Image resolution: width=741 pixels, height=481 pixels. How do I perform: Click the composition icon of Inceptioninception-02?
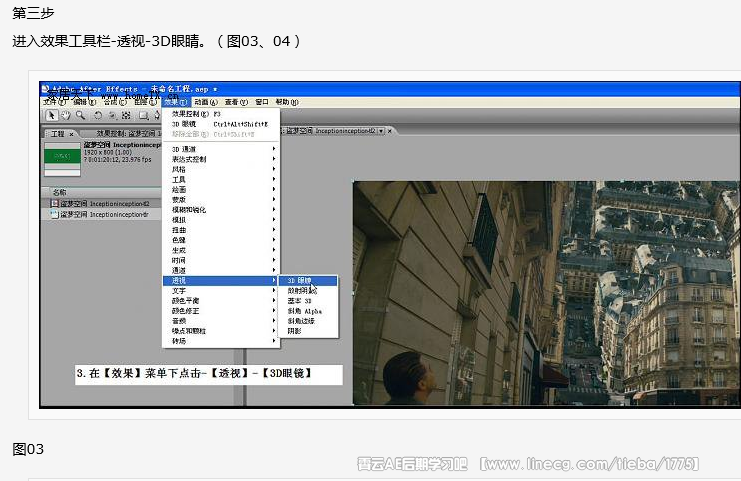pyautogui.click(x=55, y=204)
